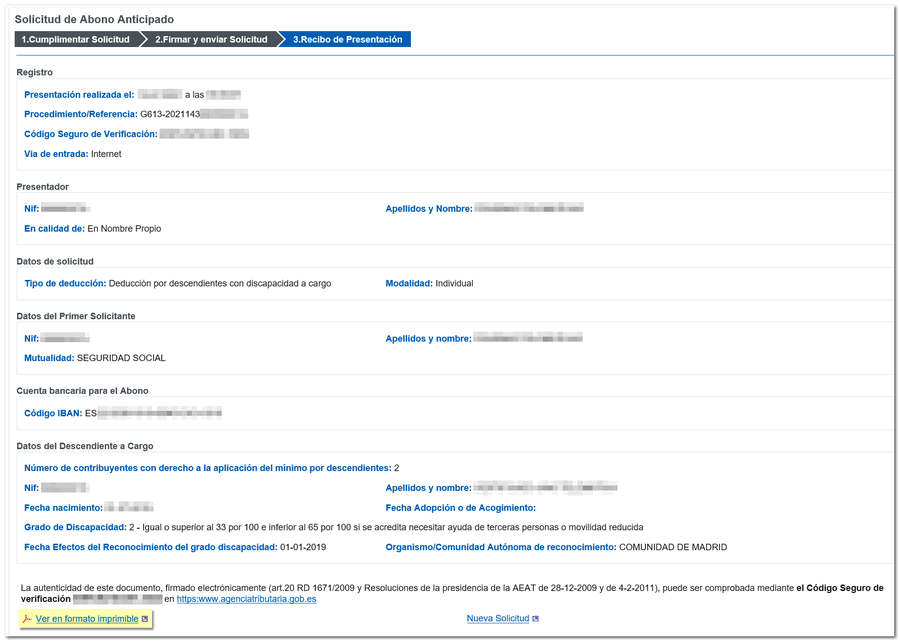Image resolution: width=900 pixels, height=642 pixels.
Task: Click the Tipo de deducción value text
Action: point(219,284)
